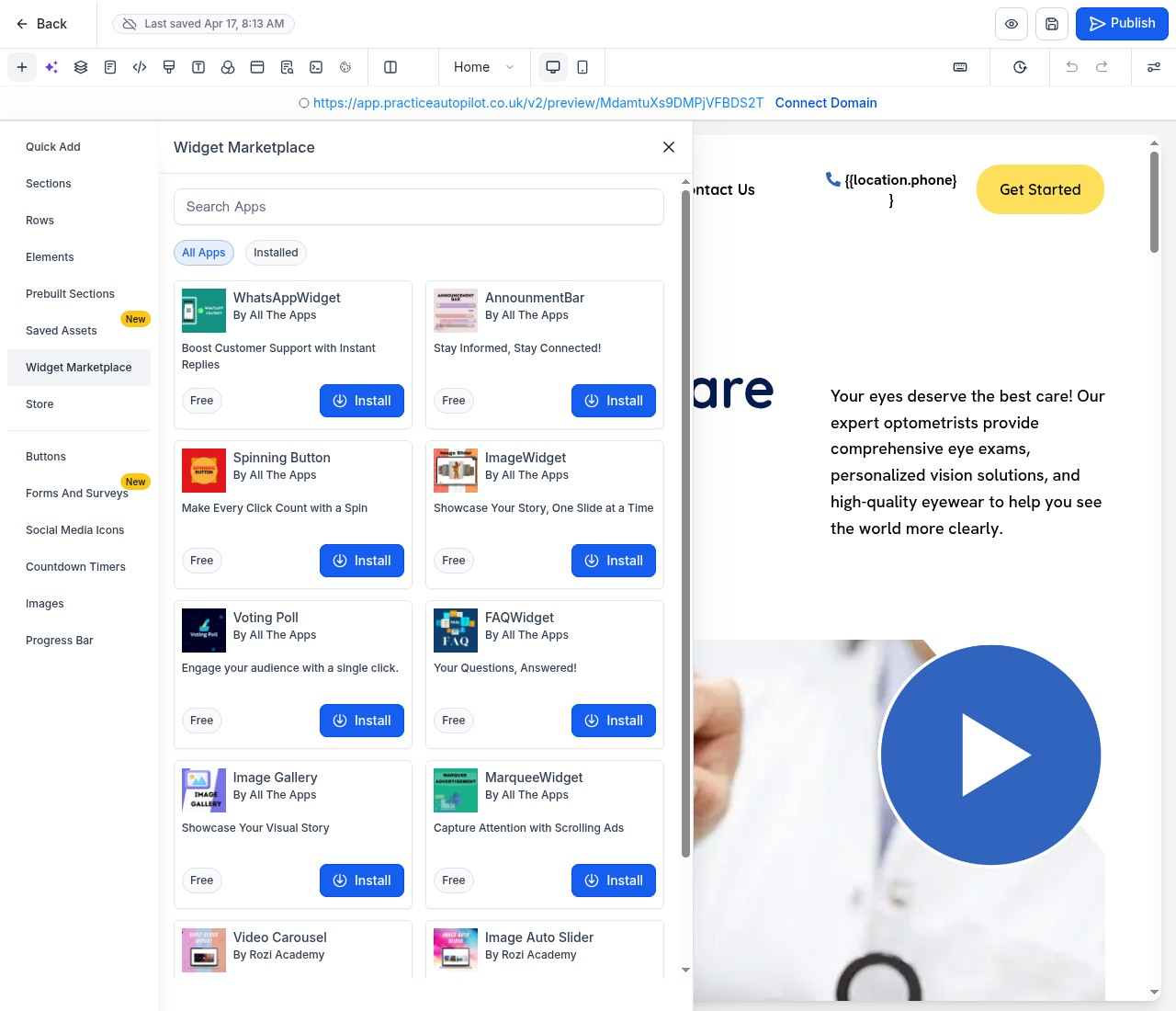The image size is (1176, 1011).
Task: Go Back to previous screen
Action: click(x=41, y=24)
